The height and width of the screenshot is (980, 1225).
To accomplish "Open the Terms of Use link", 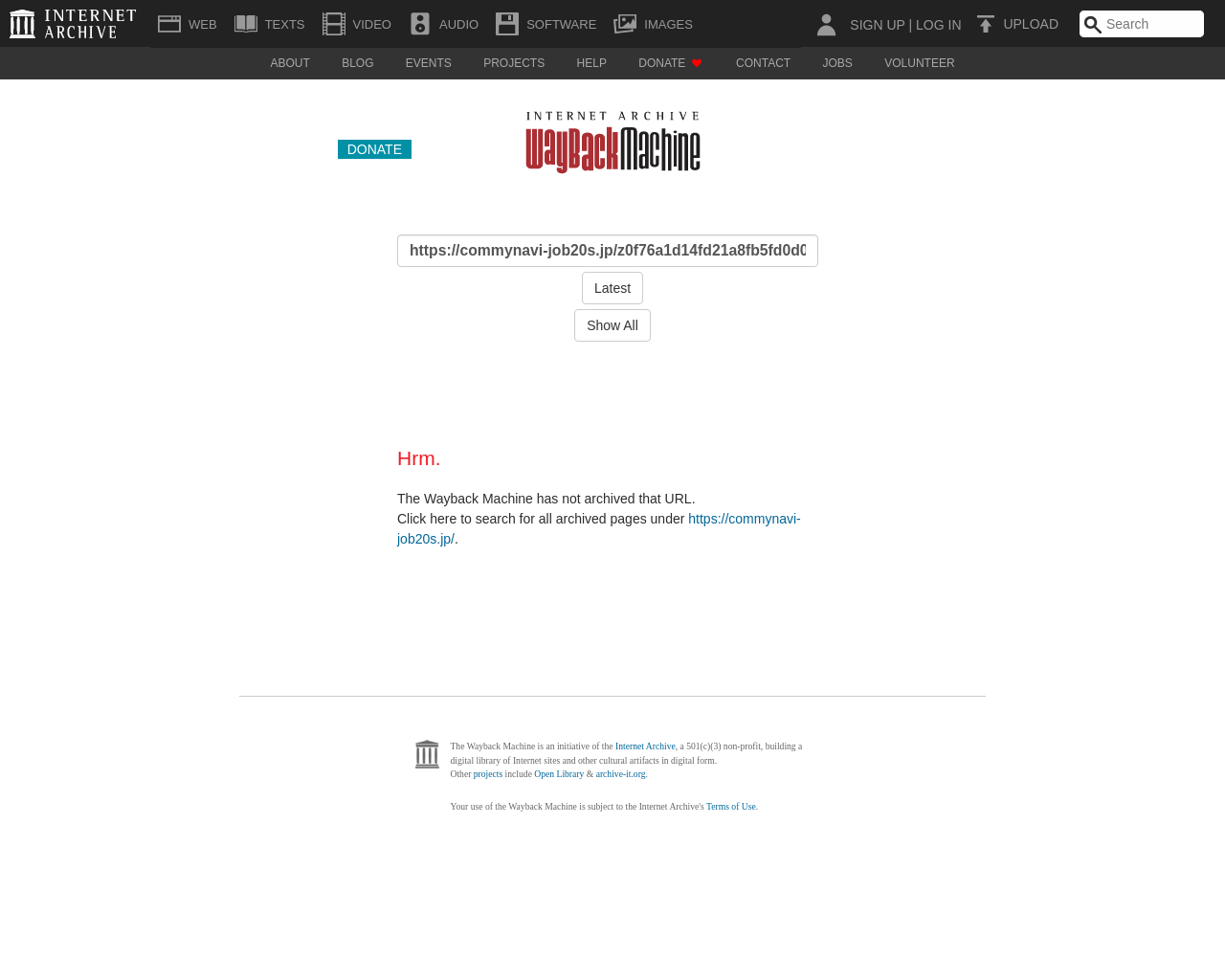I will coord(730,807).
